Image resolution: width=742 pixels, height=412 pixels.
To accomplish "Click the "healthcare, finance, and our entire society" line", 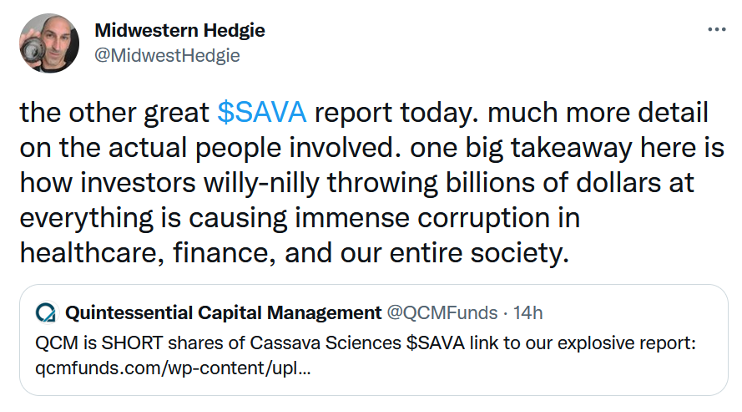I will click(x=294, y=252).
